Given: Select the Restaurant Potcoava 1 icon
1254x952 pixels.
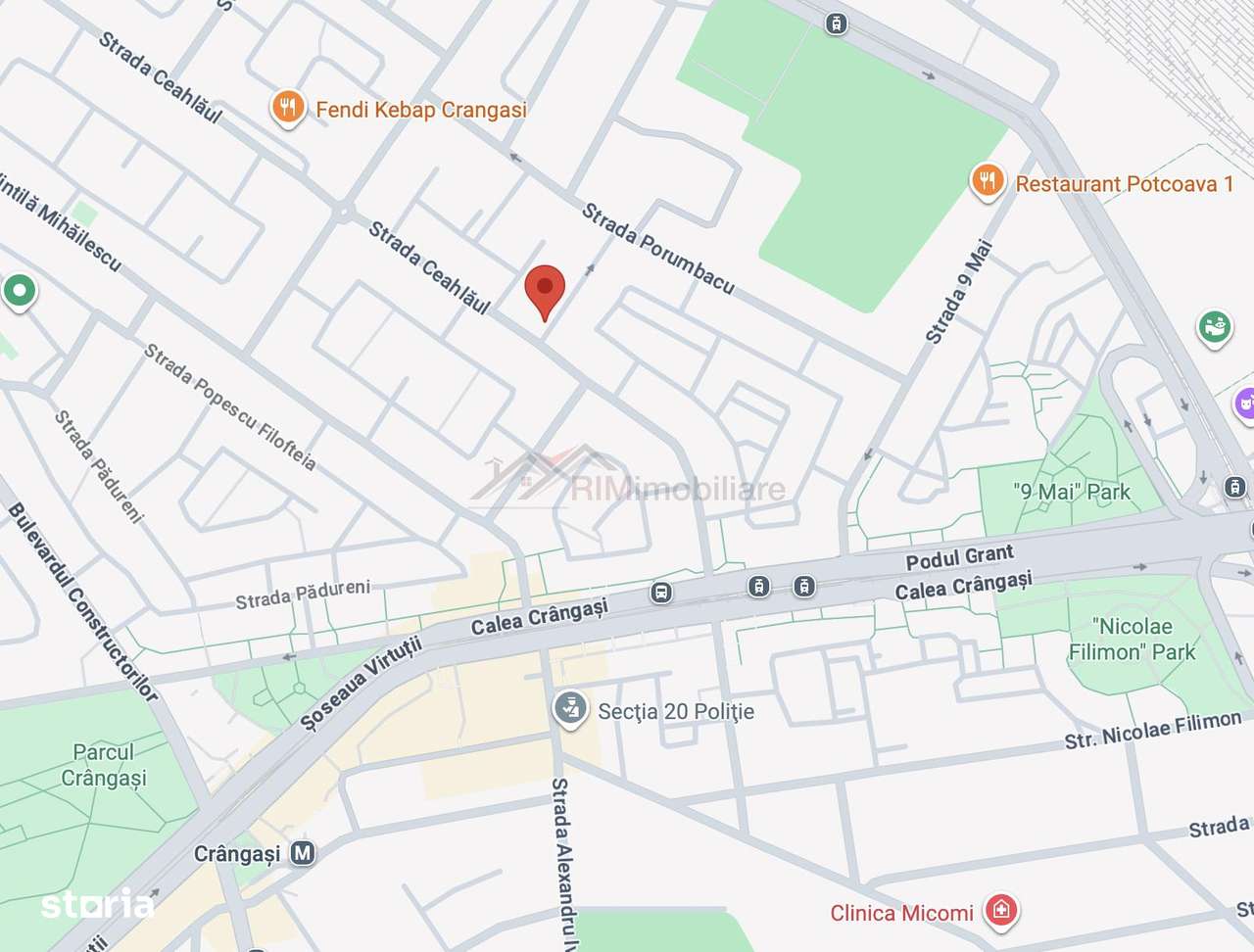Looking at the screenshot, I should pyautogui.click(x=988, y=182).
